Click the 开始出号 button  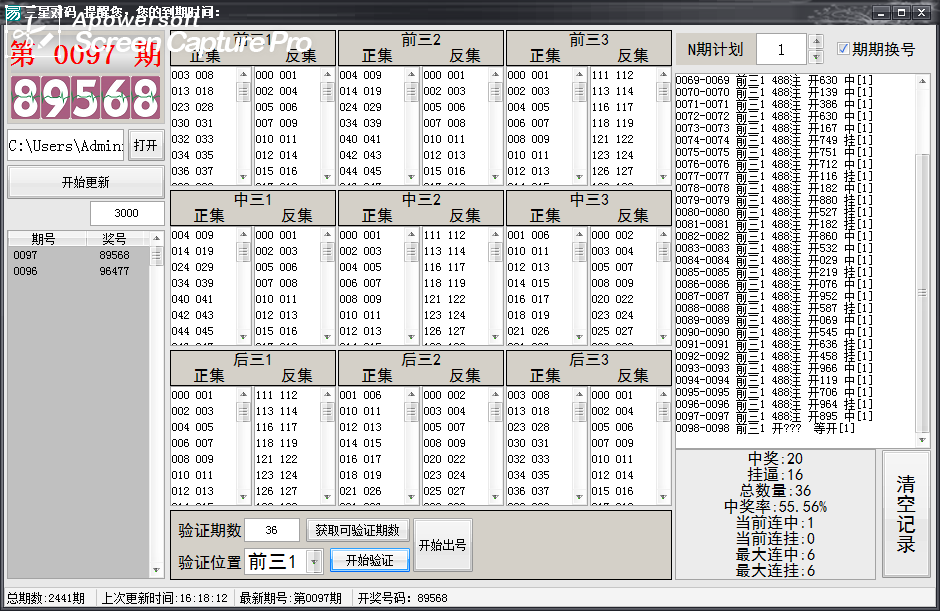point(442,545)
